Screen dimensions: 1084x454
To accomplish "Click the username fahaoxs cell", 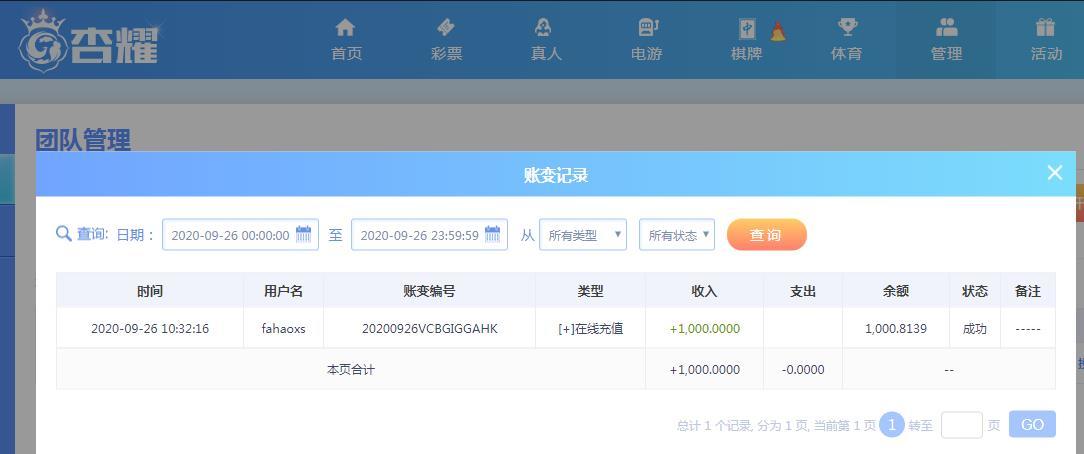I will pyautogui.click(x=283, y=328).
